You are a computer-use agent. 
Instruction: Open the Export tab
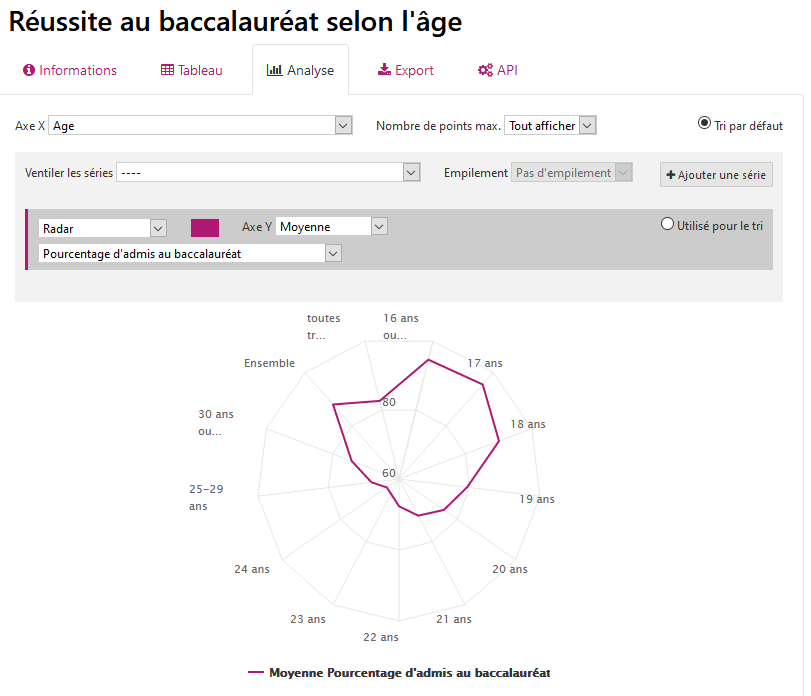405,71
